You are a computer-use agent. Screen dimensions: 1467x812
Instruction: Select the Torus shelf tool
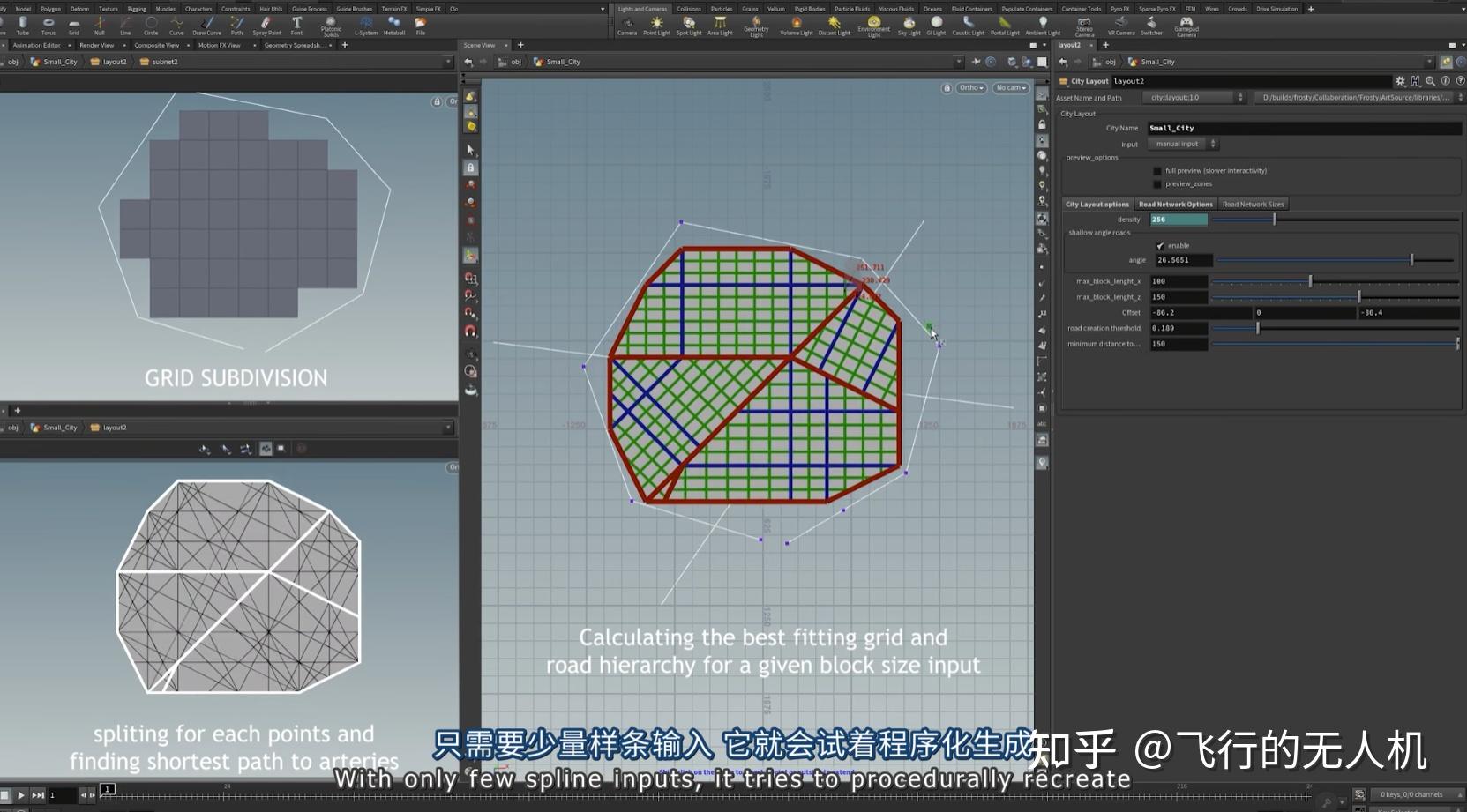coord(49,26)
